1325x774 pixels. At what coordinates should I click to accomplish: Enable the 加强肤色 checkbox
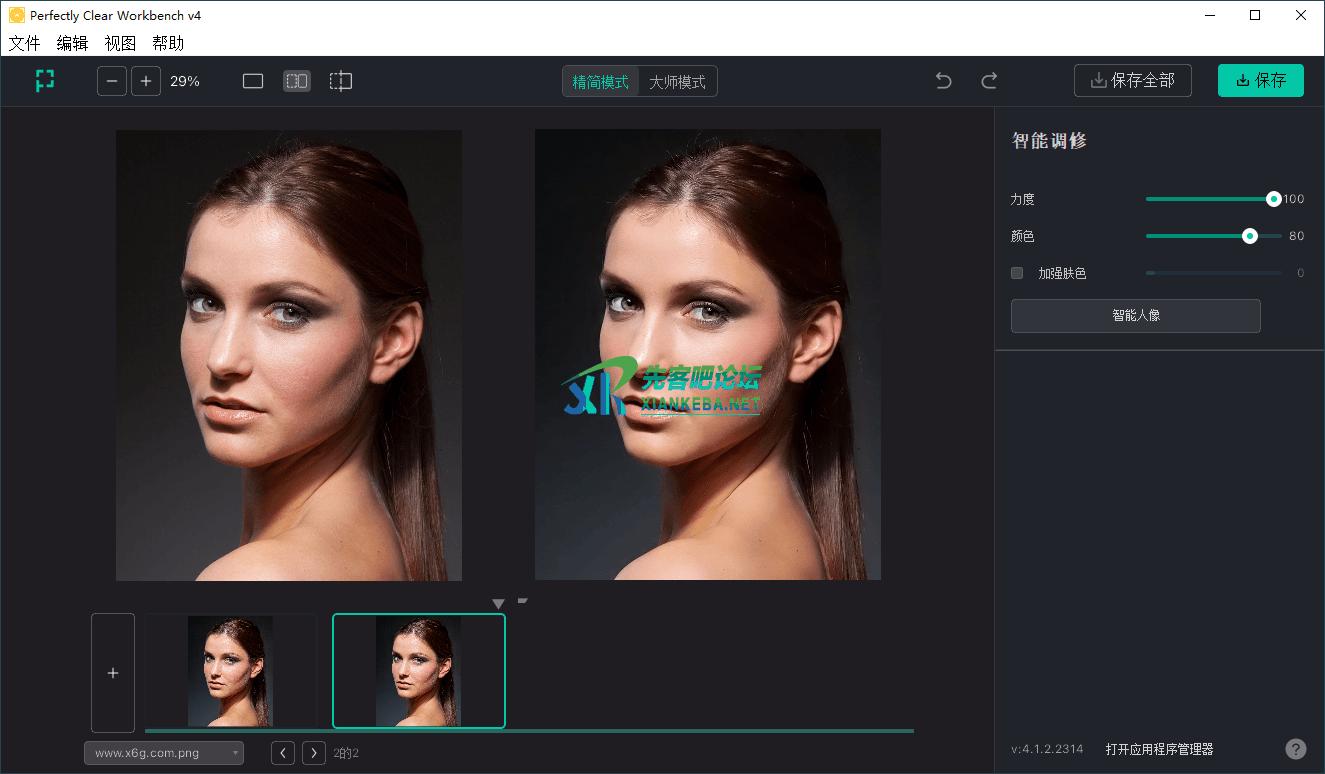(x=1017, y=273)
